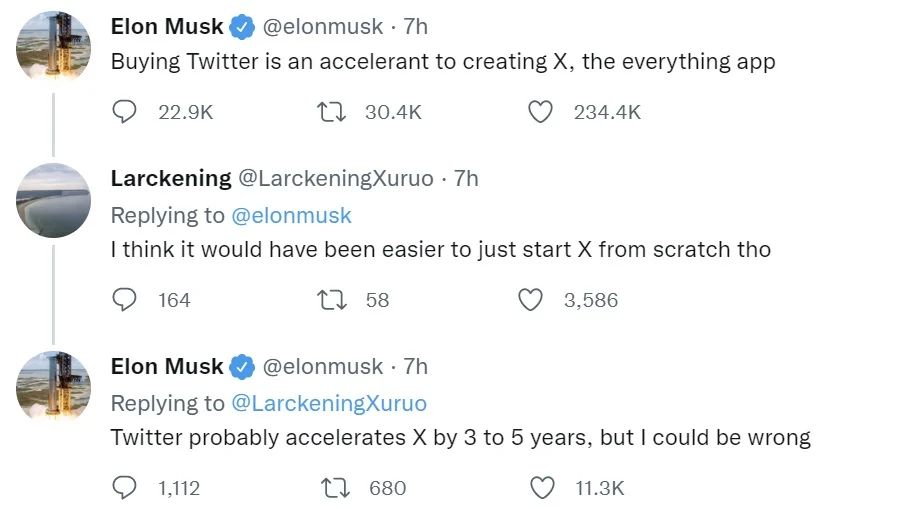Click Larckening's profile picture
Screen dimensions: 918x509
(x=54, y=200)
